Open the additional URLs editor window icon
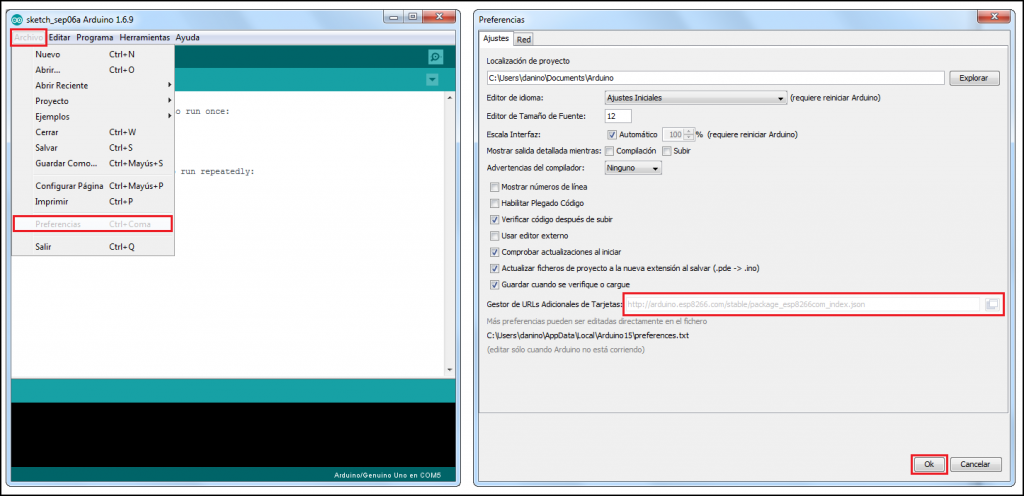Screen dimensions: 1024x496 (993, 304)
